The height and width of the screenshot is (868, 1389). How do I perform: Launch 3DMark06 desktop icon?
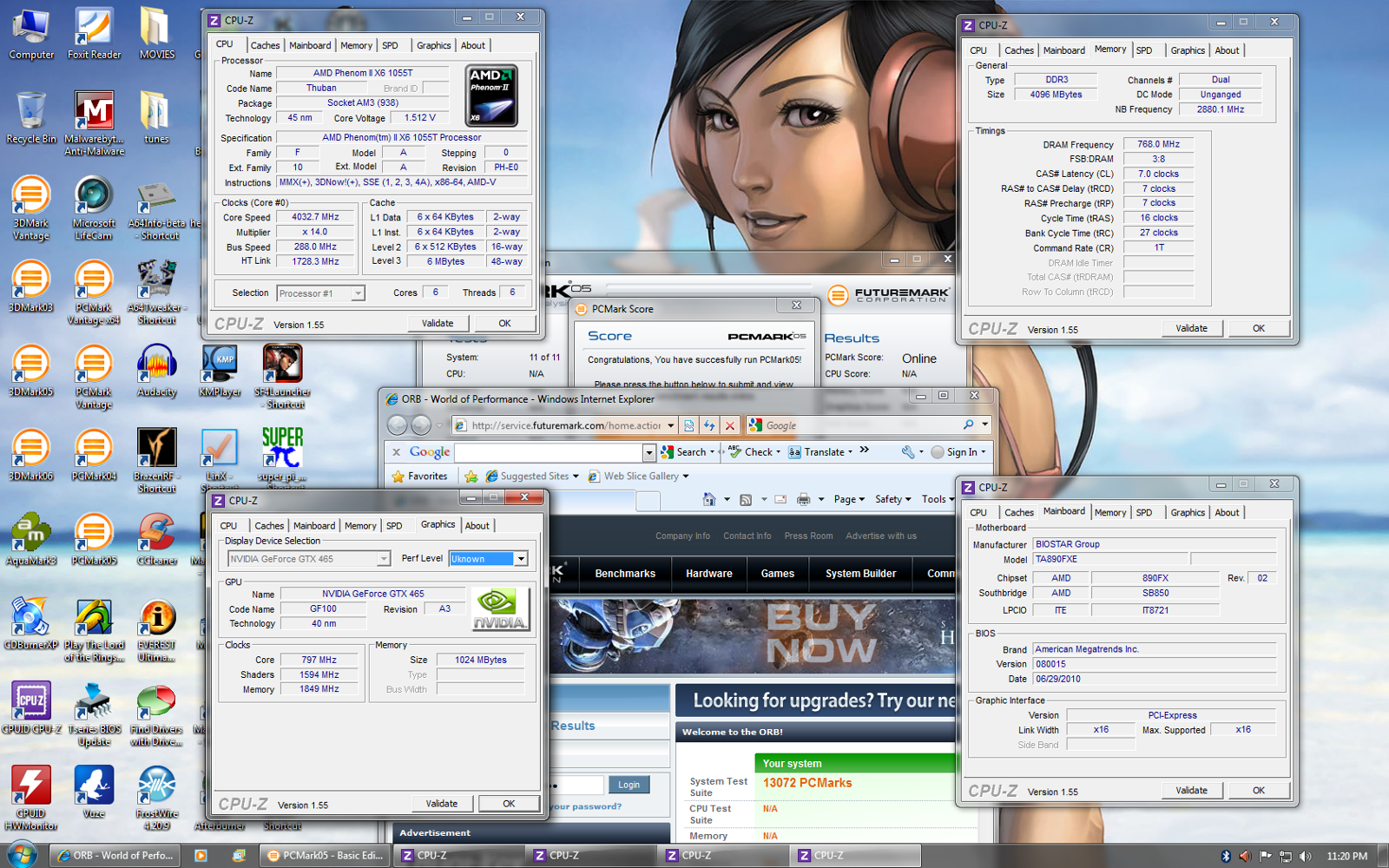click(31, 455)
